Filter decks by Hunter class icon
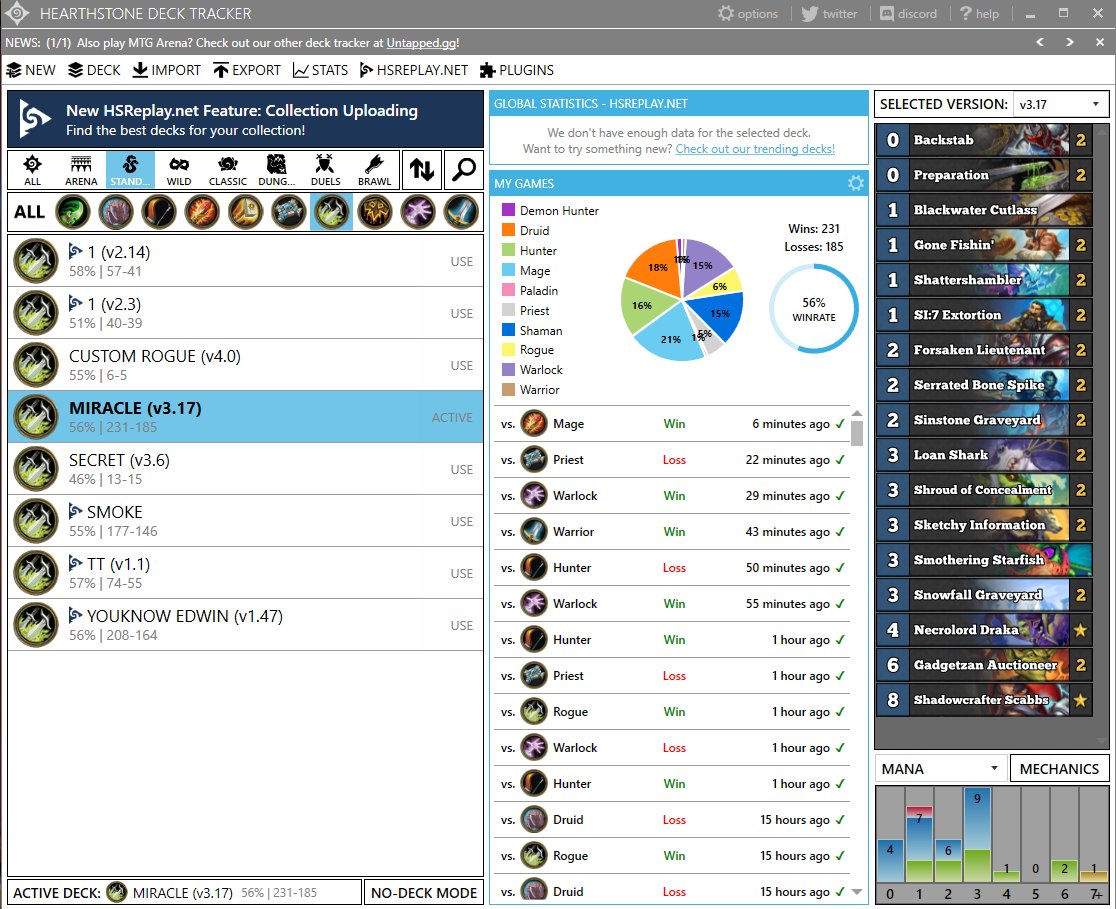The width and height of the screenshot is (1116, 909). pos(159,211)
